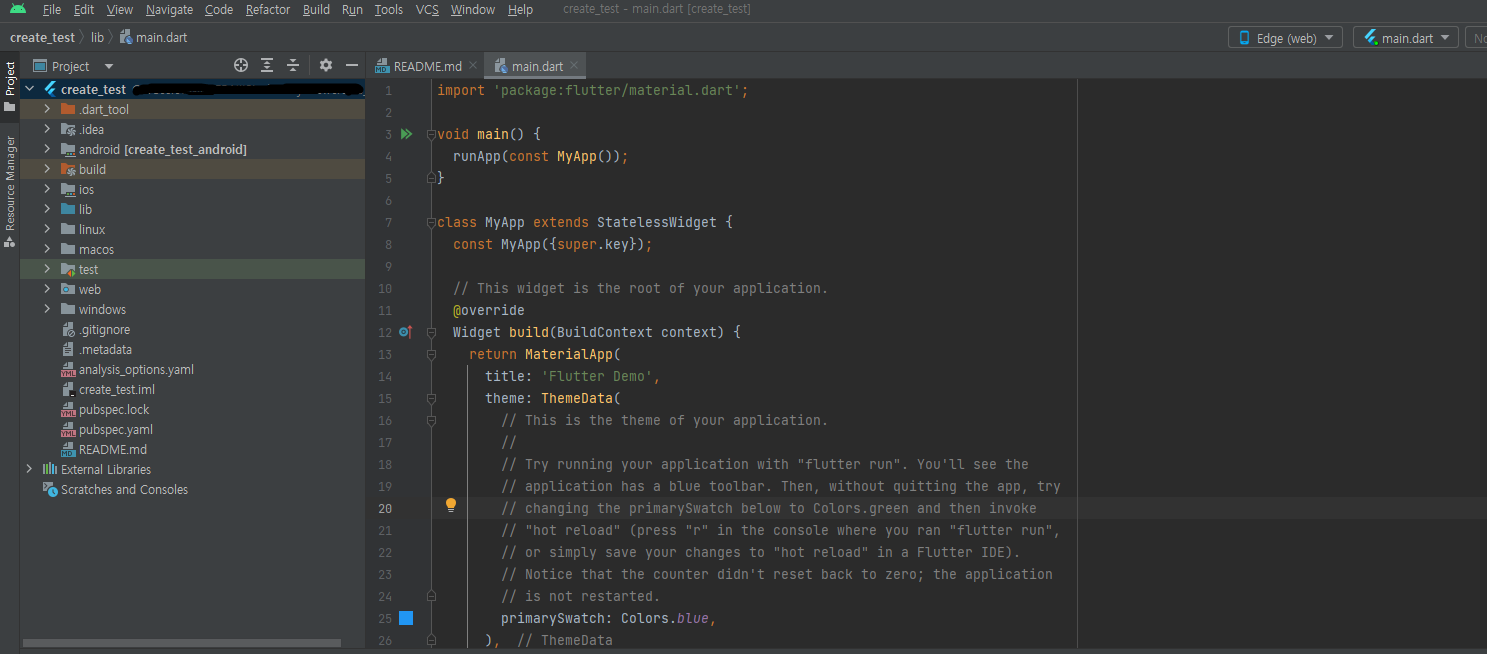Viewport: 1487px width, 654px height.
Task: Open the Project side tool window
Action: tap(10, 87)
